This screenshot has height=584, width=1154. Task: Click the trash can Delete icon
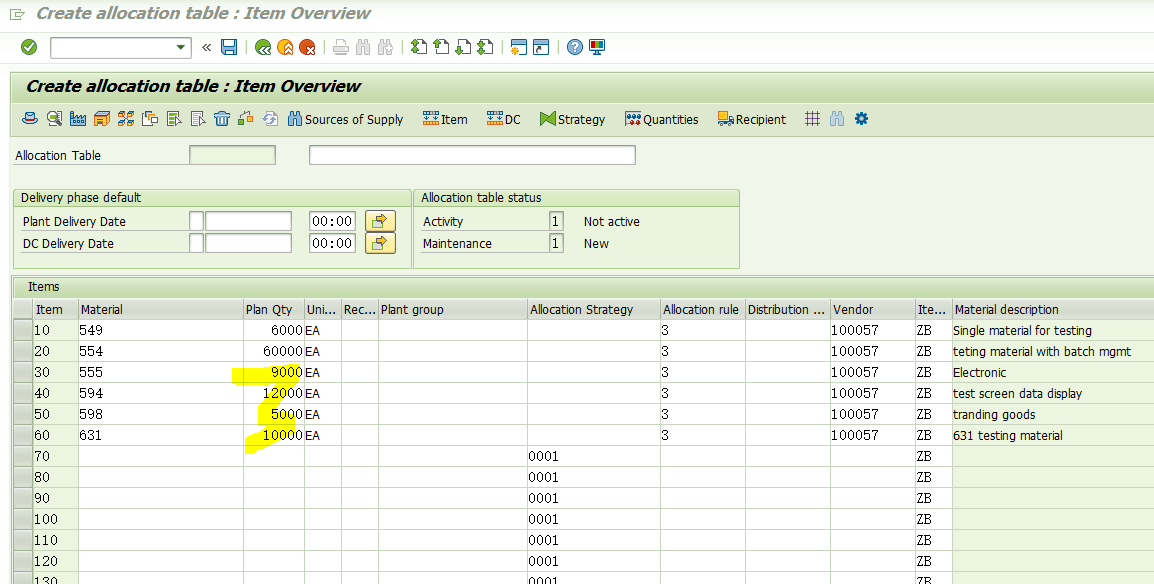(x=222, y=118)
